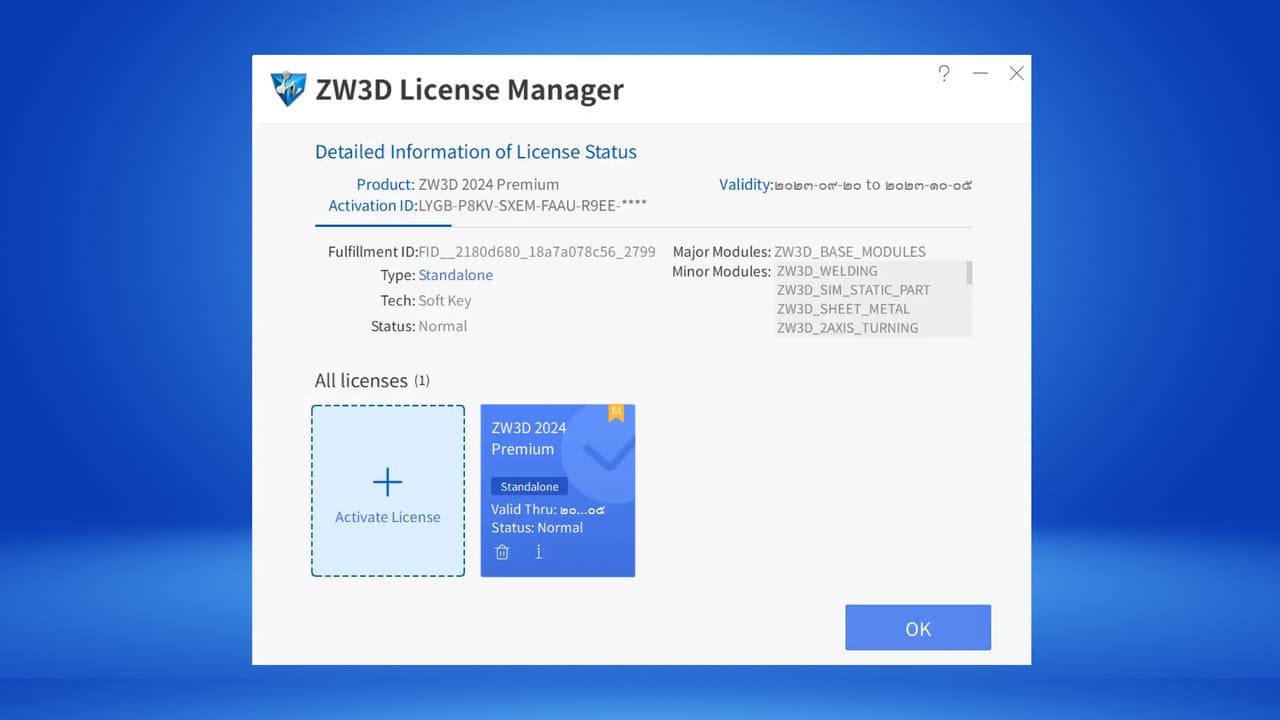This screenshot has width=1280, height=720.
Task: Open help via the question mark icon
Action: point(943,73)
